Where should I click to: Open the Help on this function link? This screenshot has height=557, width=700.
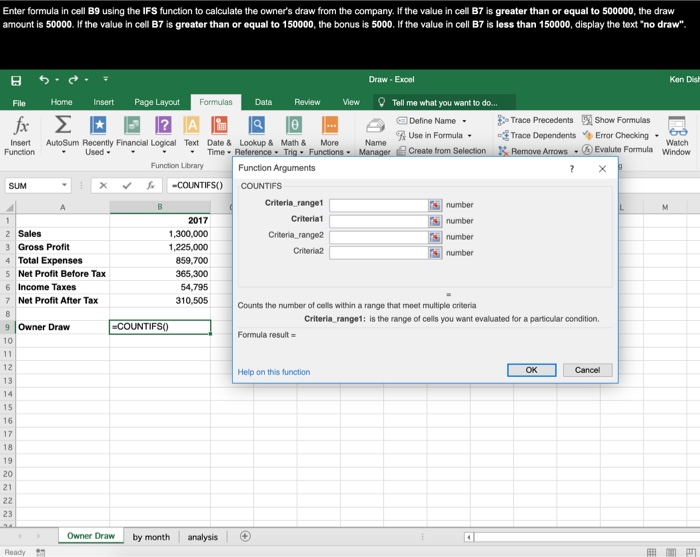(274, 372)
